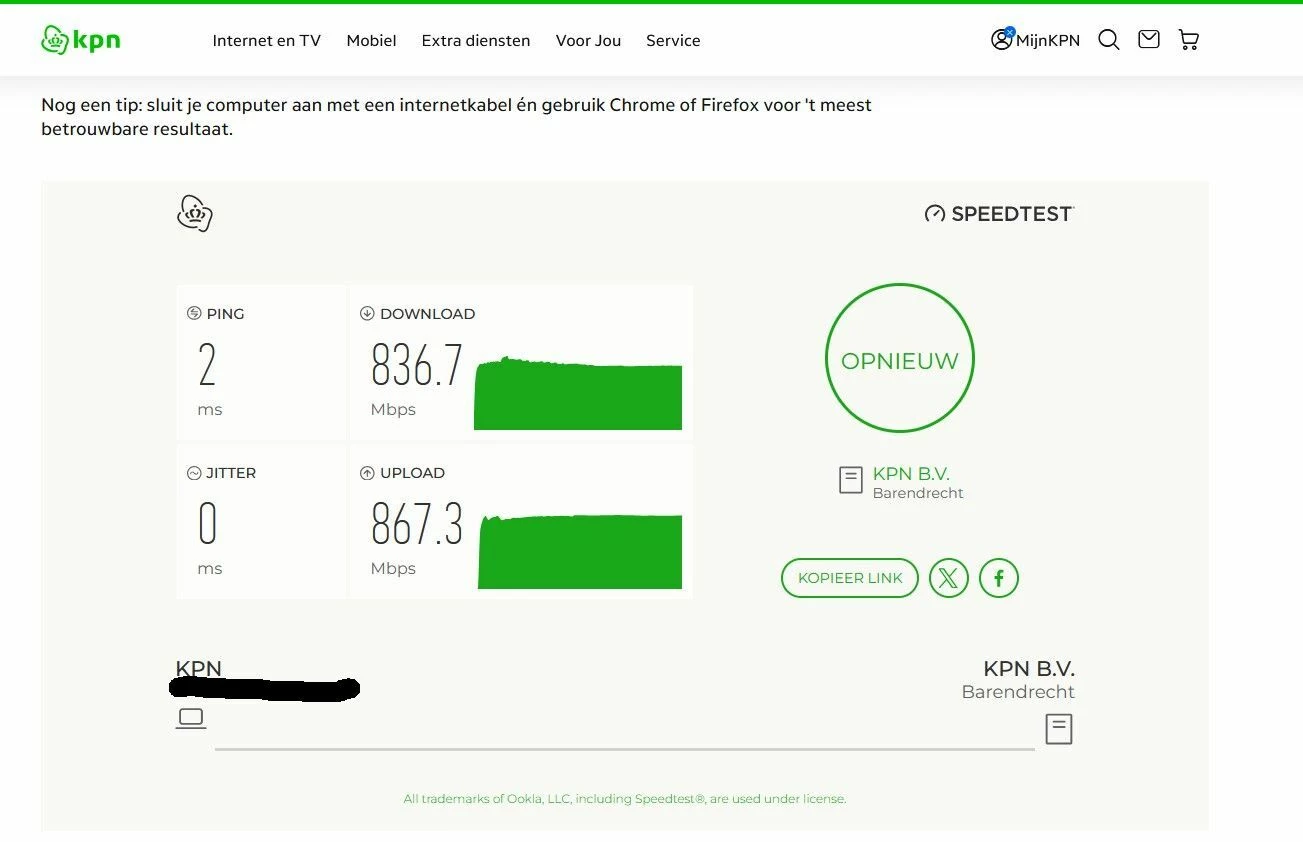Click the ping icon next to PING
This screenshot has width=1303, height=842.
(194, 313)
